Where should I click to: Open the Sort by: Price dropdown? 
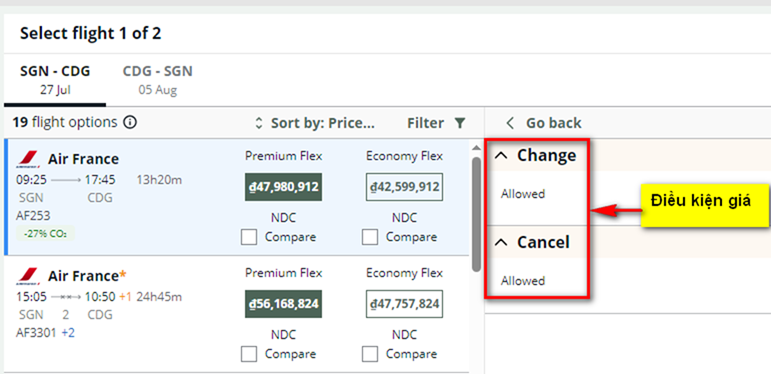pyautogui.click(x=315, y=123)
